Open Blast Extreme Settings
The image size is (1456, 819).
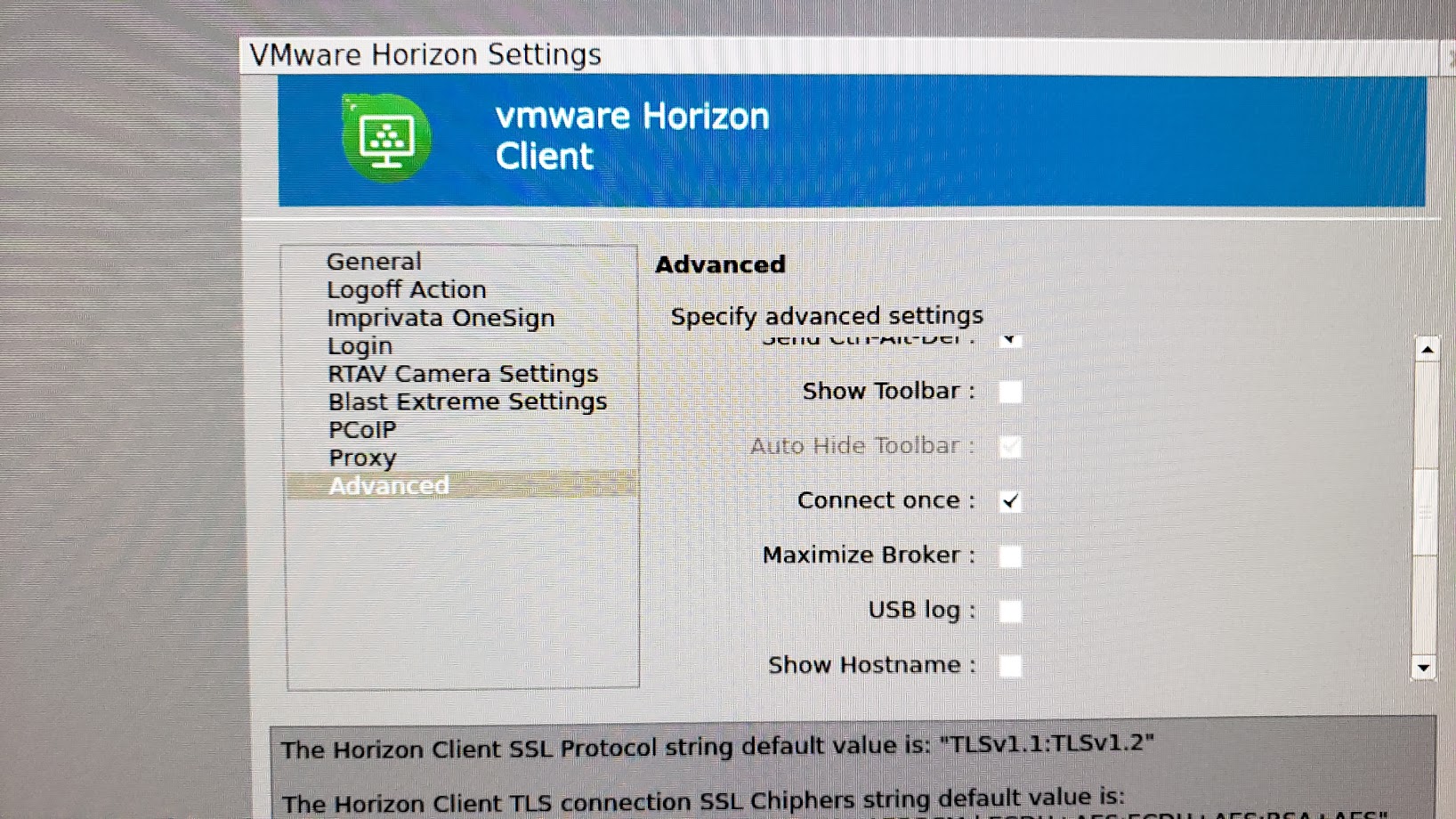tap(468, 401)
